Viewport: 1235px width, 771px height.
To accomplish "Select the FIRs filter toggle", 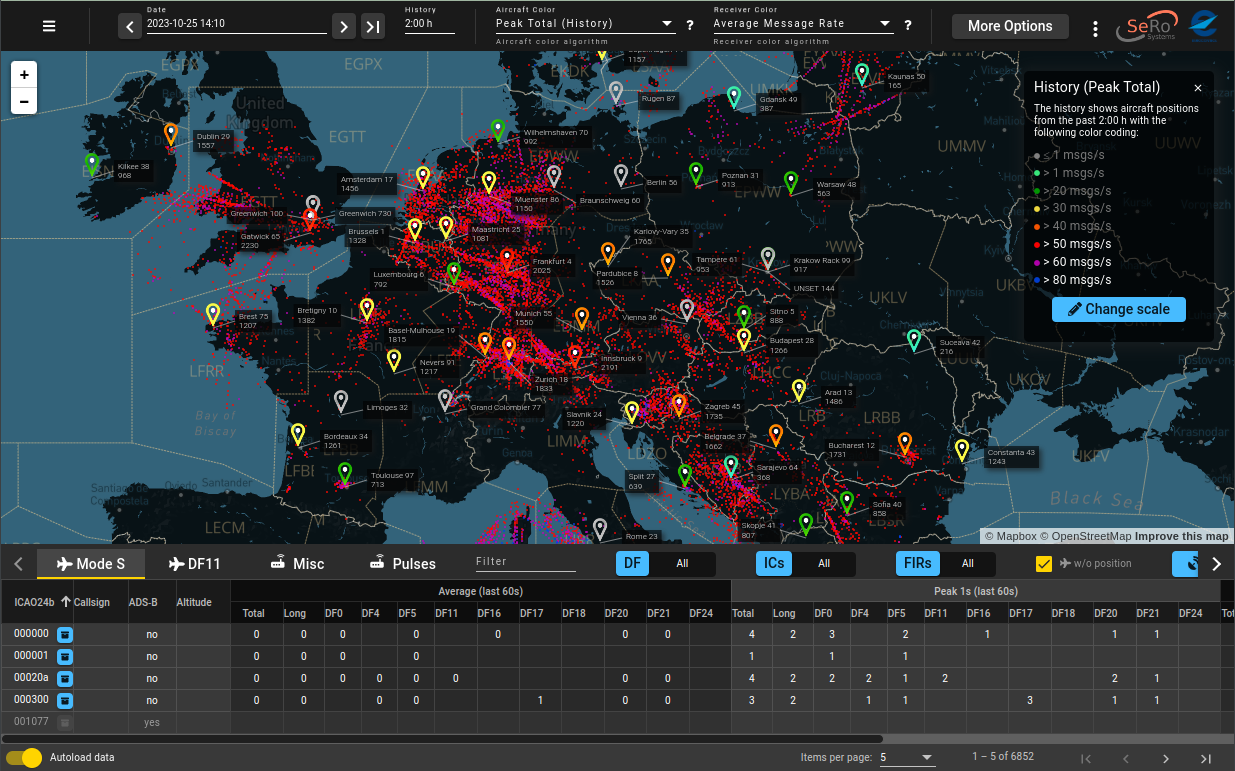I will (x=917, y=563).
